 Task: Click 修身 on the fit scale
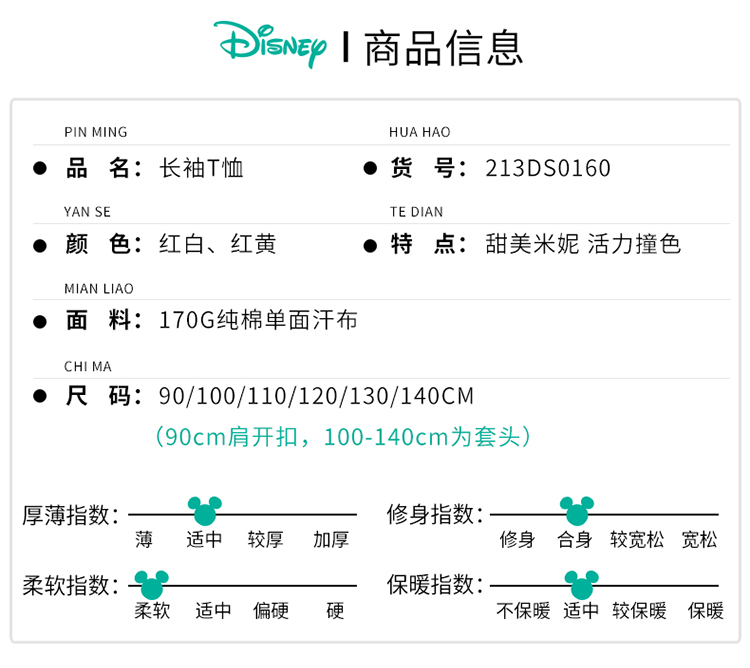point(517,539)
